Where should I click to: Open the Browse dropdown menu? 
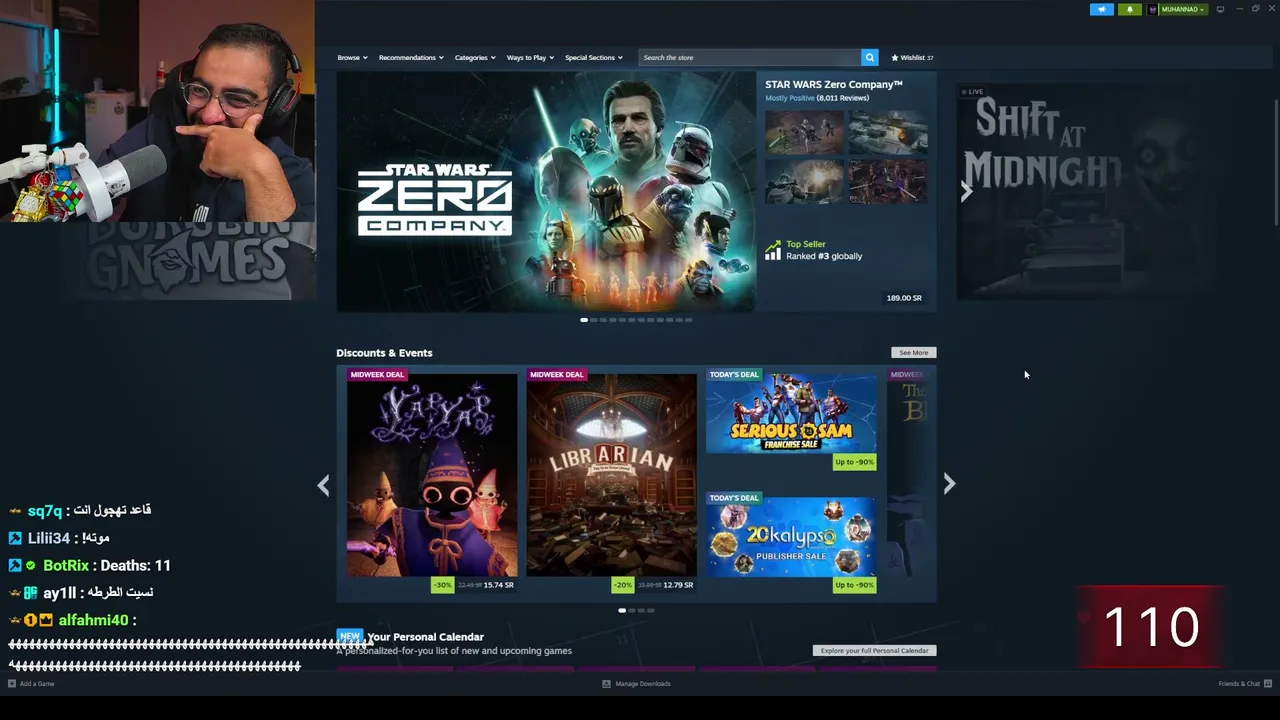click(x=352, y=57)
